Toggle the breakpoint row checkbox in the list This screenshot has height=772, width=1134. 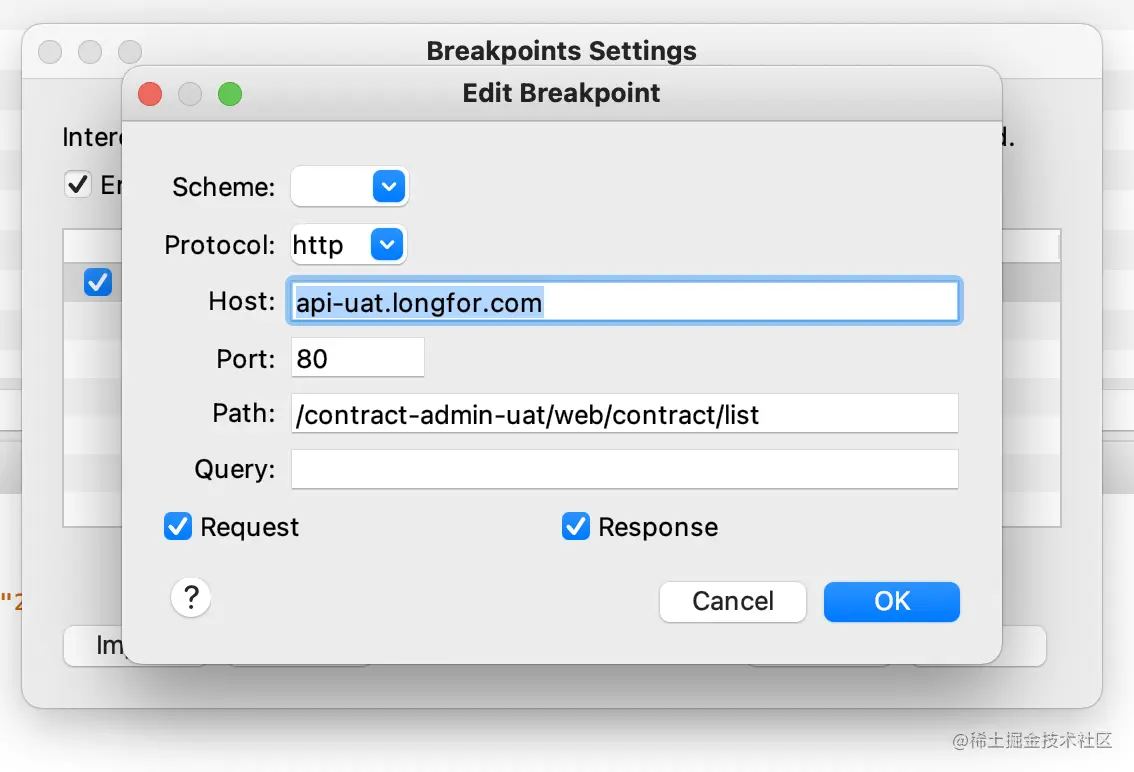coord(98,283)
